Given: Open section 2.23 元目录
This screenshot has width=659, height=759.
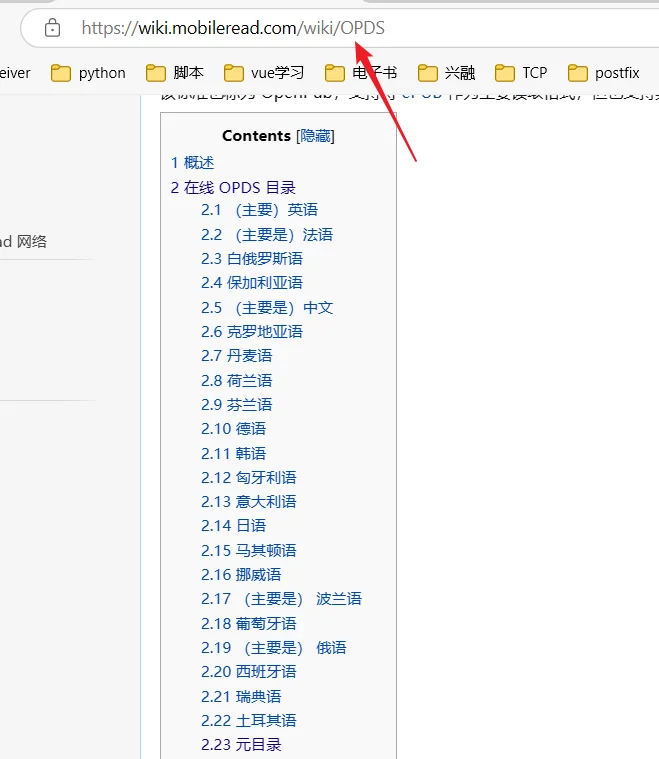Looking at the screenshot, I should (241, 745).
